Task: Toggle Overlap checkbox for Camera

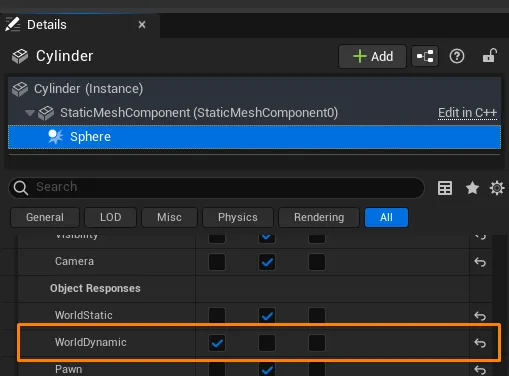Action: [x=267, y=262]
